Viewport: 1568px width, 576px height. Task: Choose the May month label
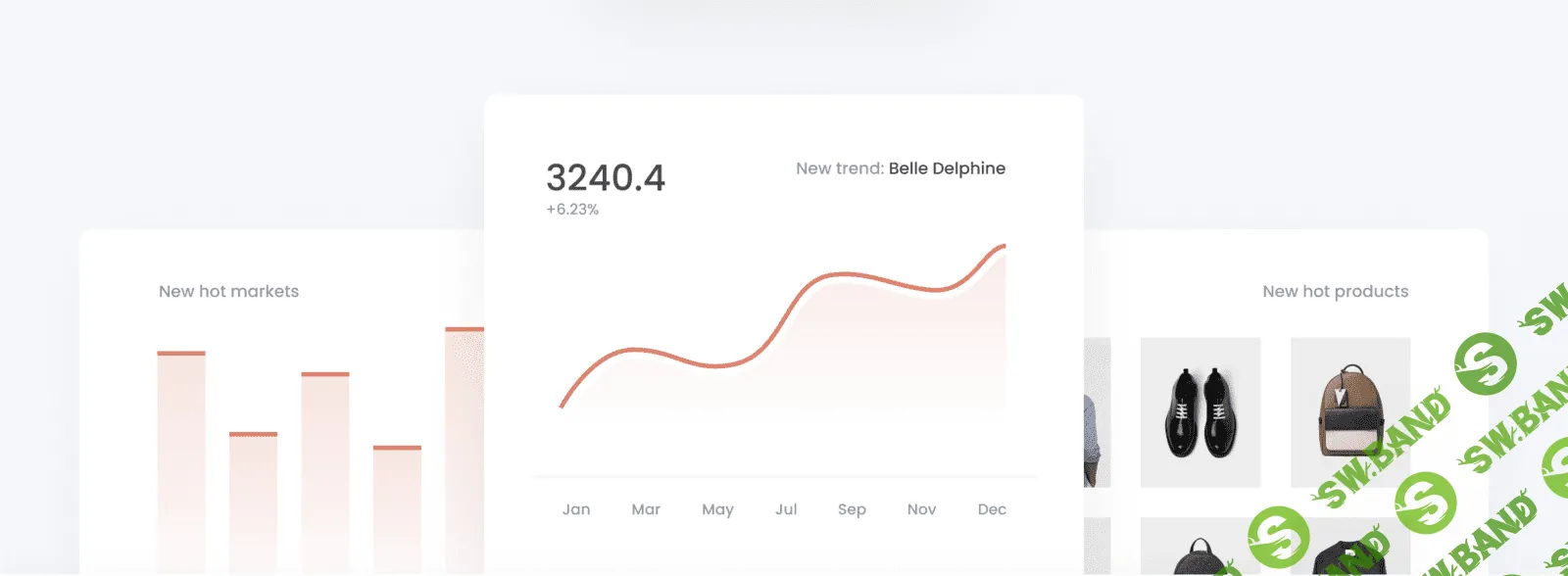point(717,509)
